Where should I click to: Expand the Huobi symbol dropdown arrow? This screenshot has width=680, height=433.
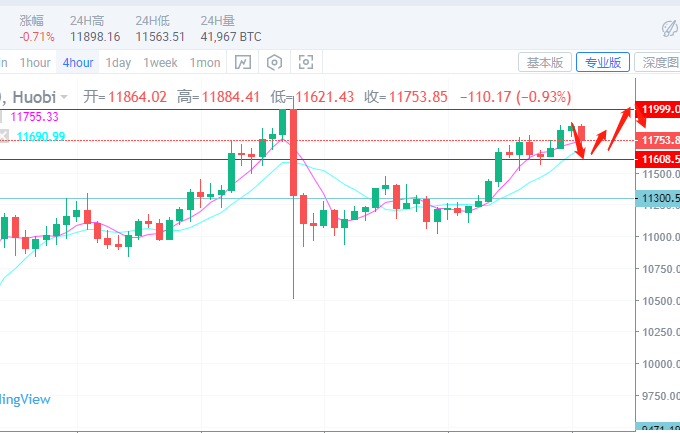pos(64,97)
